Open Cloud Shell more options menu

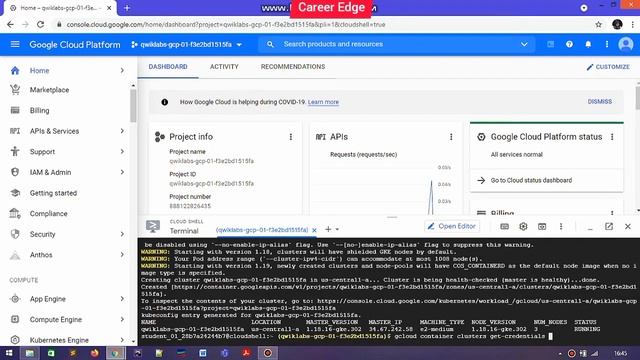point(561,226)
